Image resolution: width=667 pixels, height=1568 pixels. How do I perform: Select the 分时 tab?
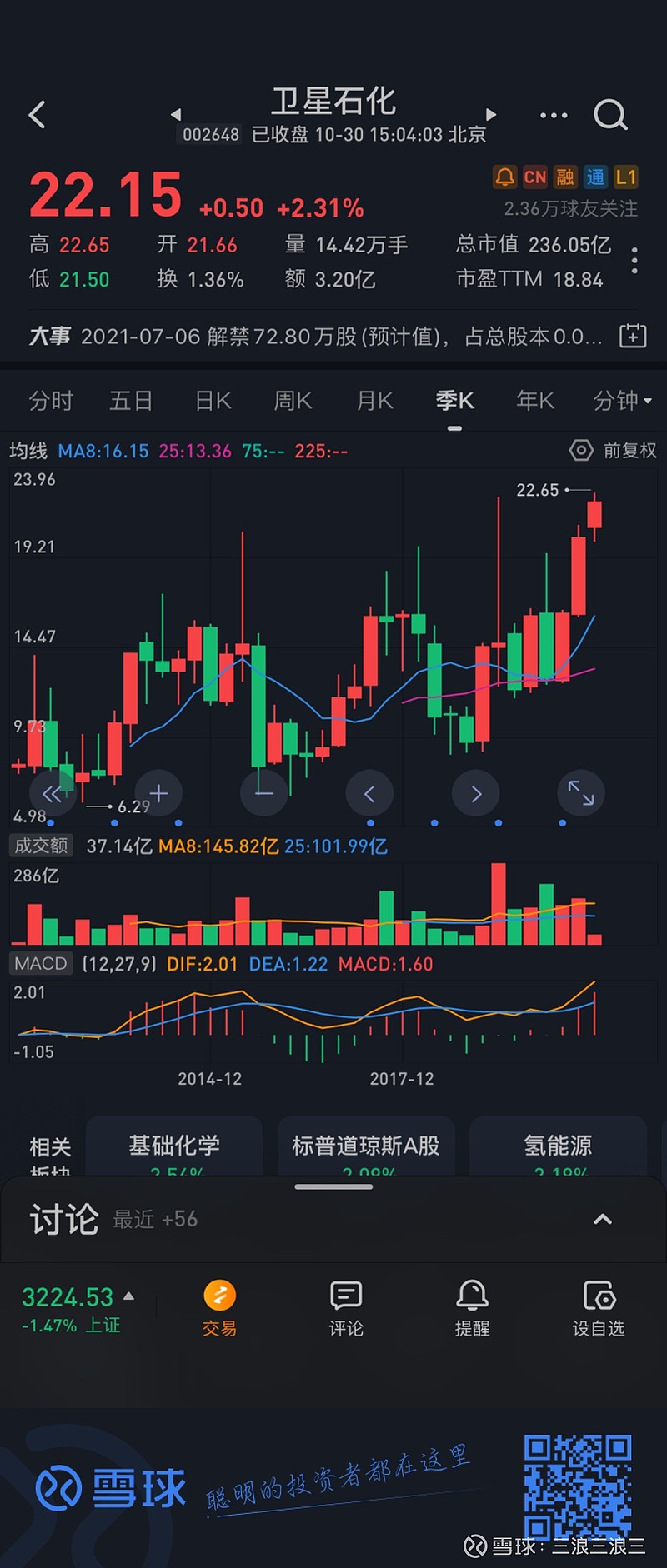(x=51, y=401)
